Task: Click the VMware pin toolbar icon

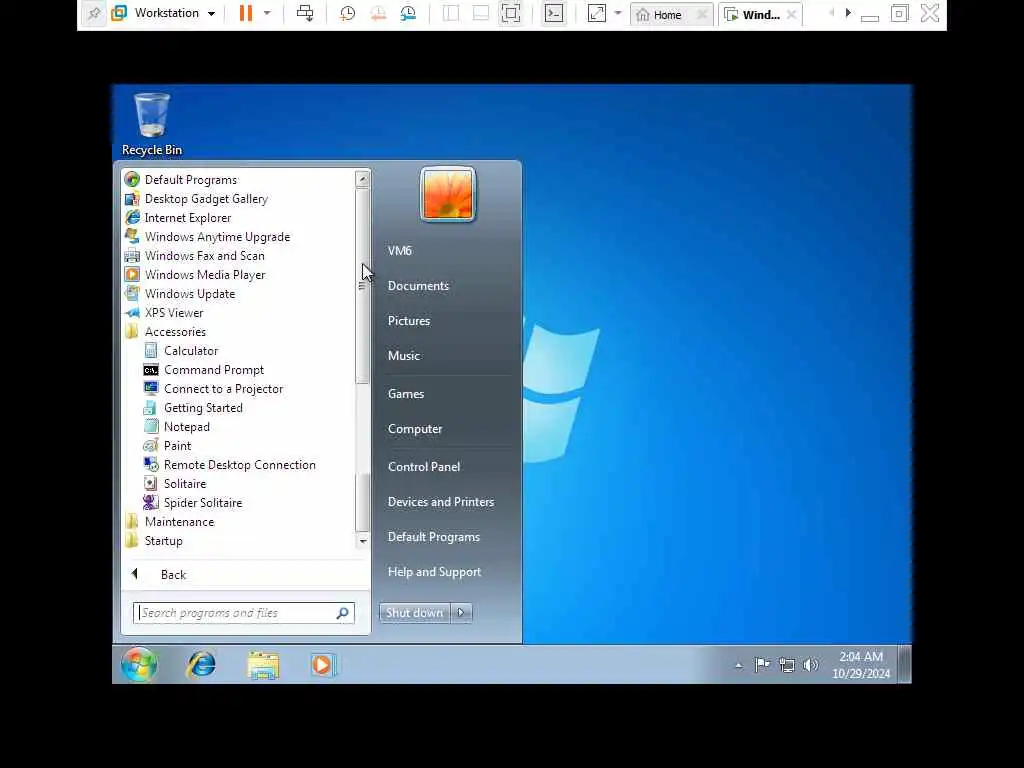Action: pos(94,13)
